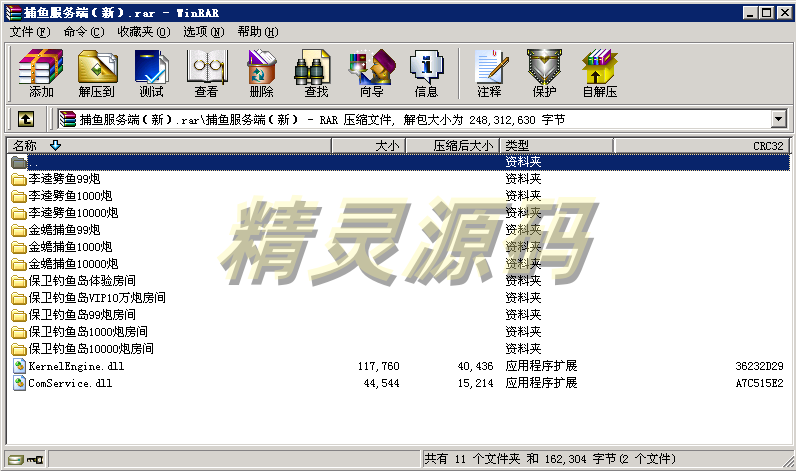Sort by the 压缩后大小 column header
The height and width of the screenshot is (471, 796).
click(x=453, y=146)
